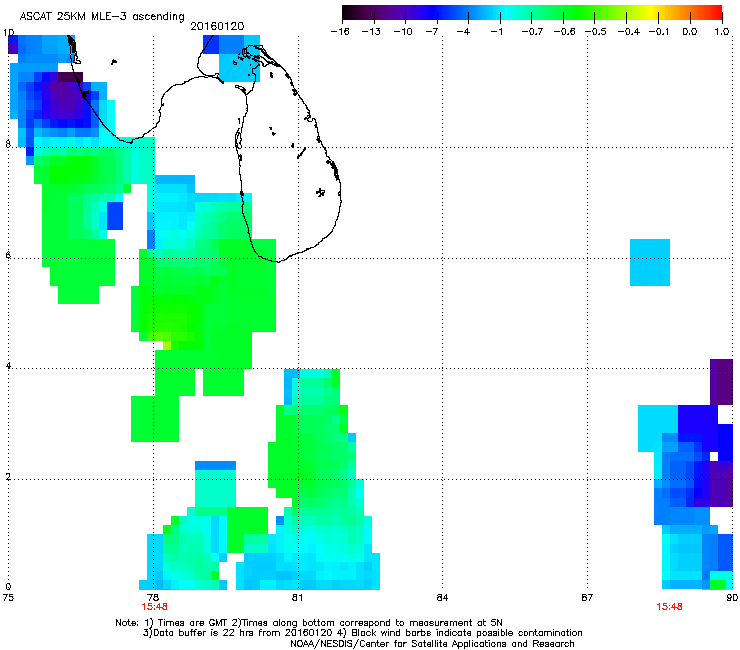Screen dimensions: 740x650
Task: Click the -0.7 legend value
Action: pyautogui.click(x=532, y=32)
